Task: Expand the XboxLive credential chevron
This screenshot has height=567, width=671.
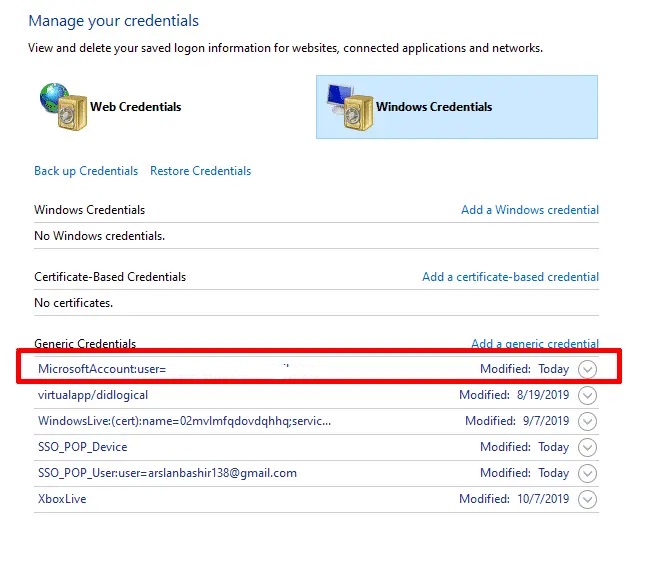Action: [588, 499]
